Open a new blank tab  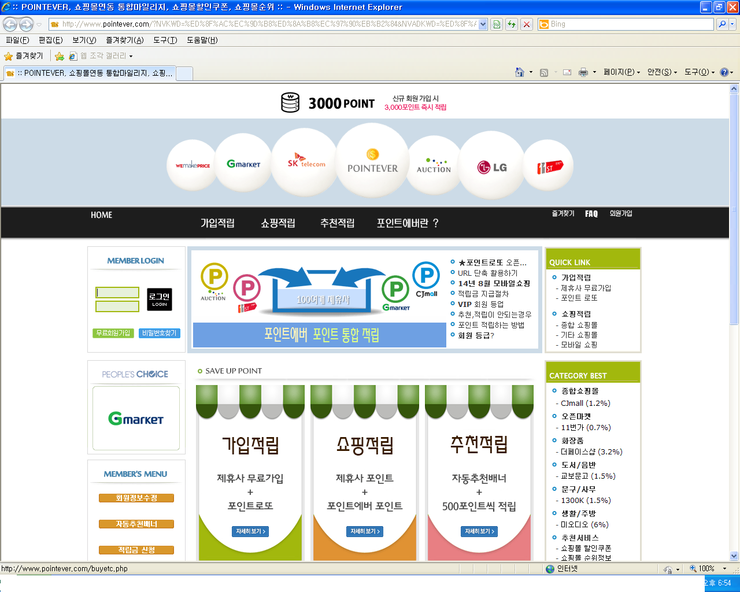tap(184, 74)
